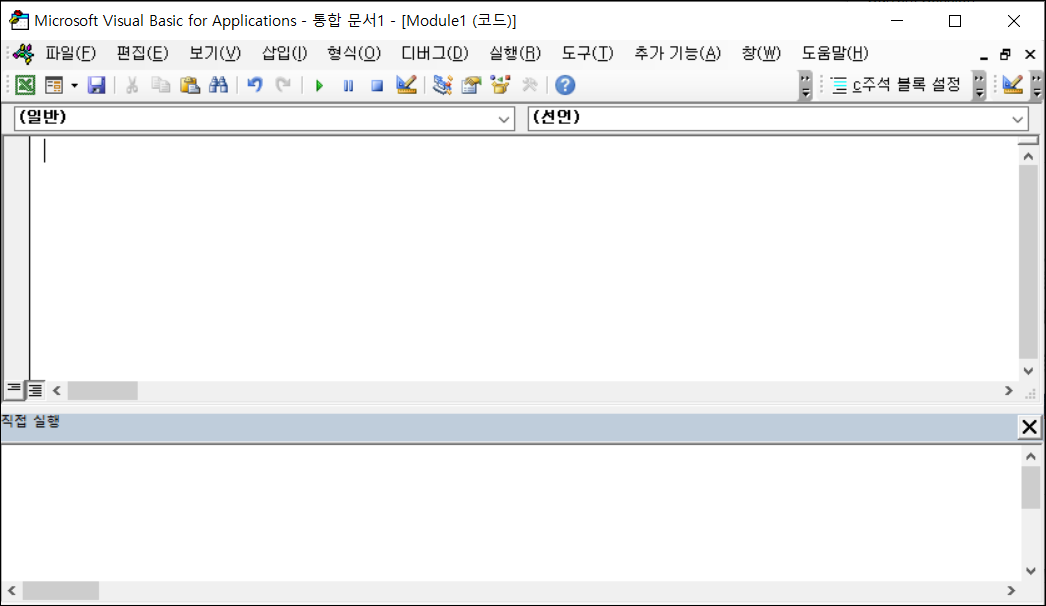This screenshot has width=1046, height=606.
Task: Click inside the 직접 실행 immediate window
Action: [510, 513]
